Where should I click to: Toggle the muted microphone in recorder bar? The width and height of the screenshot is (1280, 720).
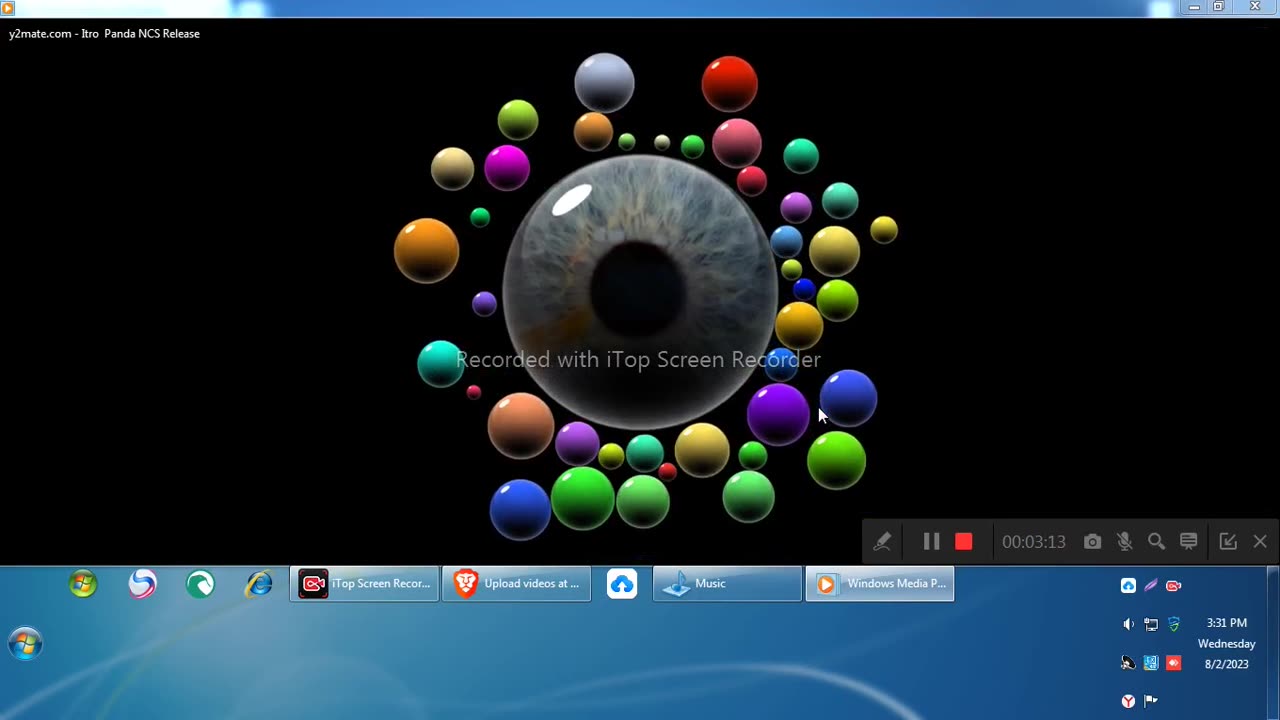pyautogui.click(x=1125, y=541)
